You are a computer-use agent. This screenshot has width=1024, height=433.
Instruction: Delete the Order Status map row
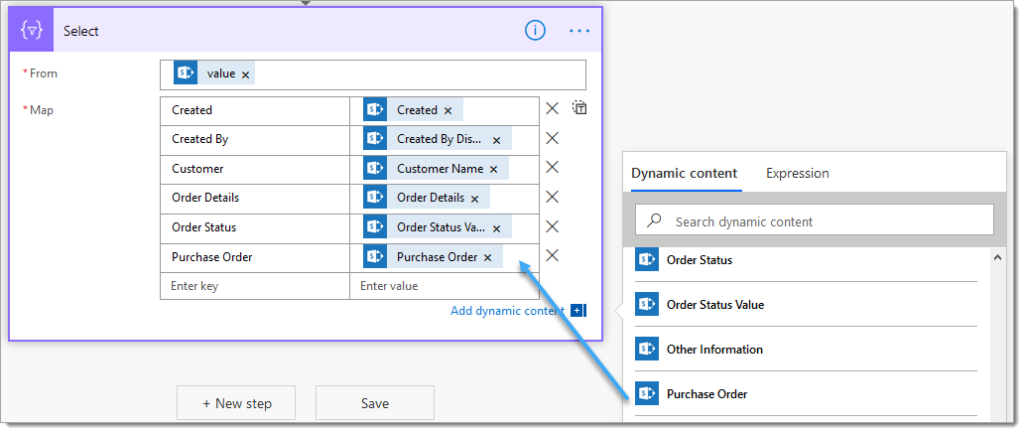(x=551, y=226)
